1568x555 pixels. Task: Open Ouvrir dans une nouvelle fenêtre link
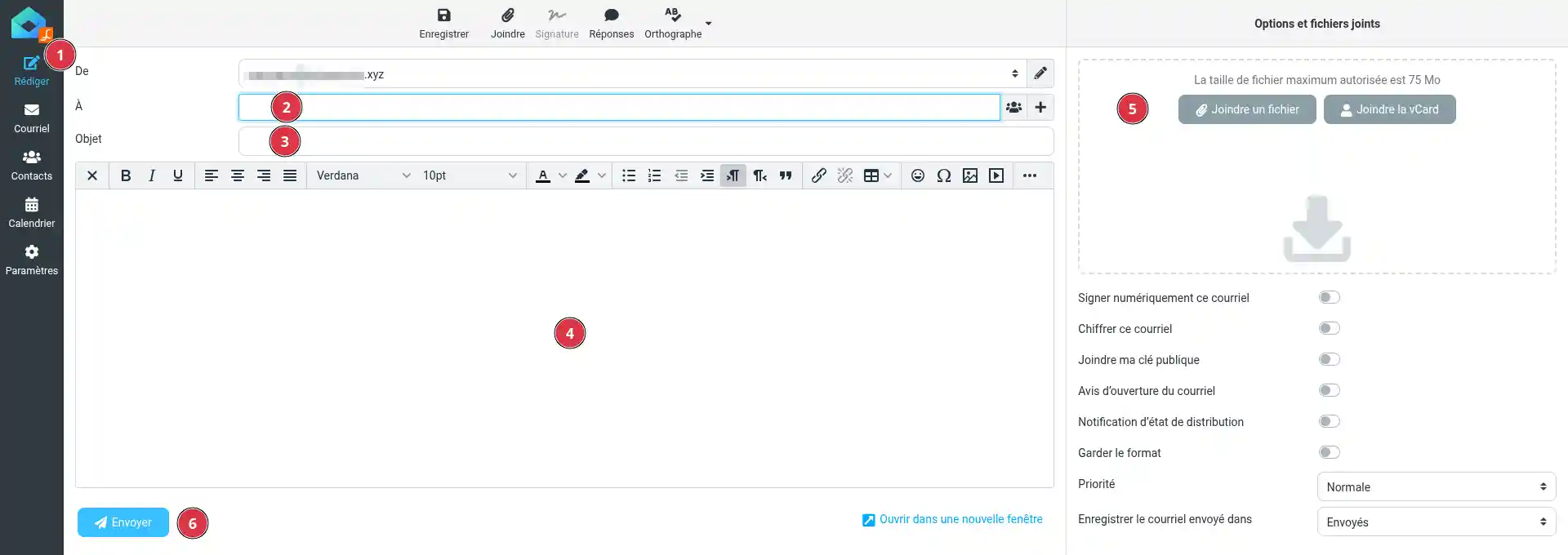pyautogui.click(x=952, y=519)
